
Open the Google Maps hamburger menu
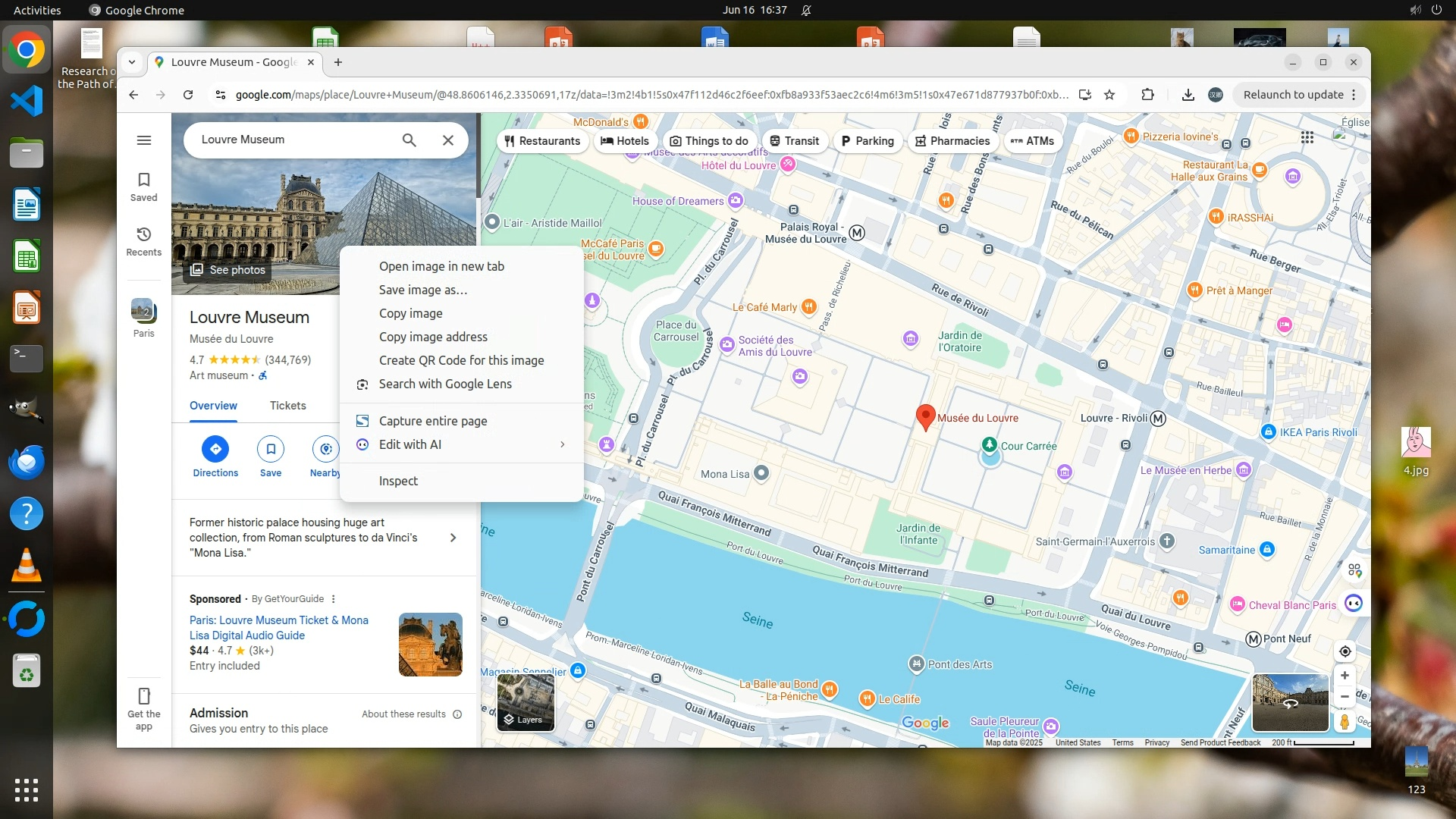[x=144, y=140]
